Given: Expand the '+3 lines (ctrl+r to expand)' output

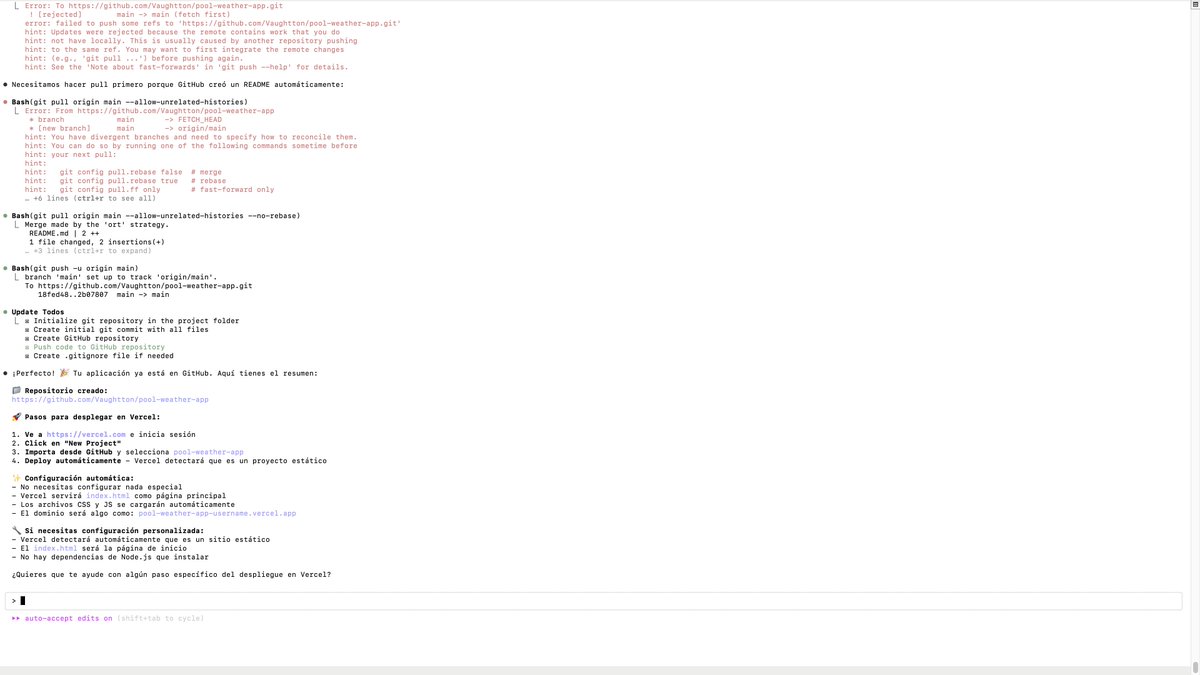Looking at the screenshot, I should [x=88, y=250].
